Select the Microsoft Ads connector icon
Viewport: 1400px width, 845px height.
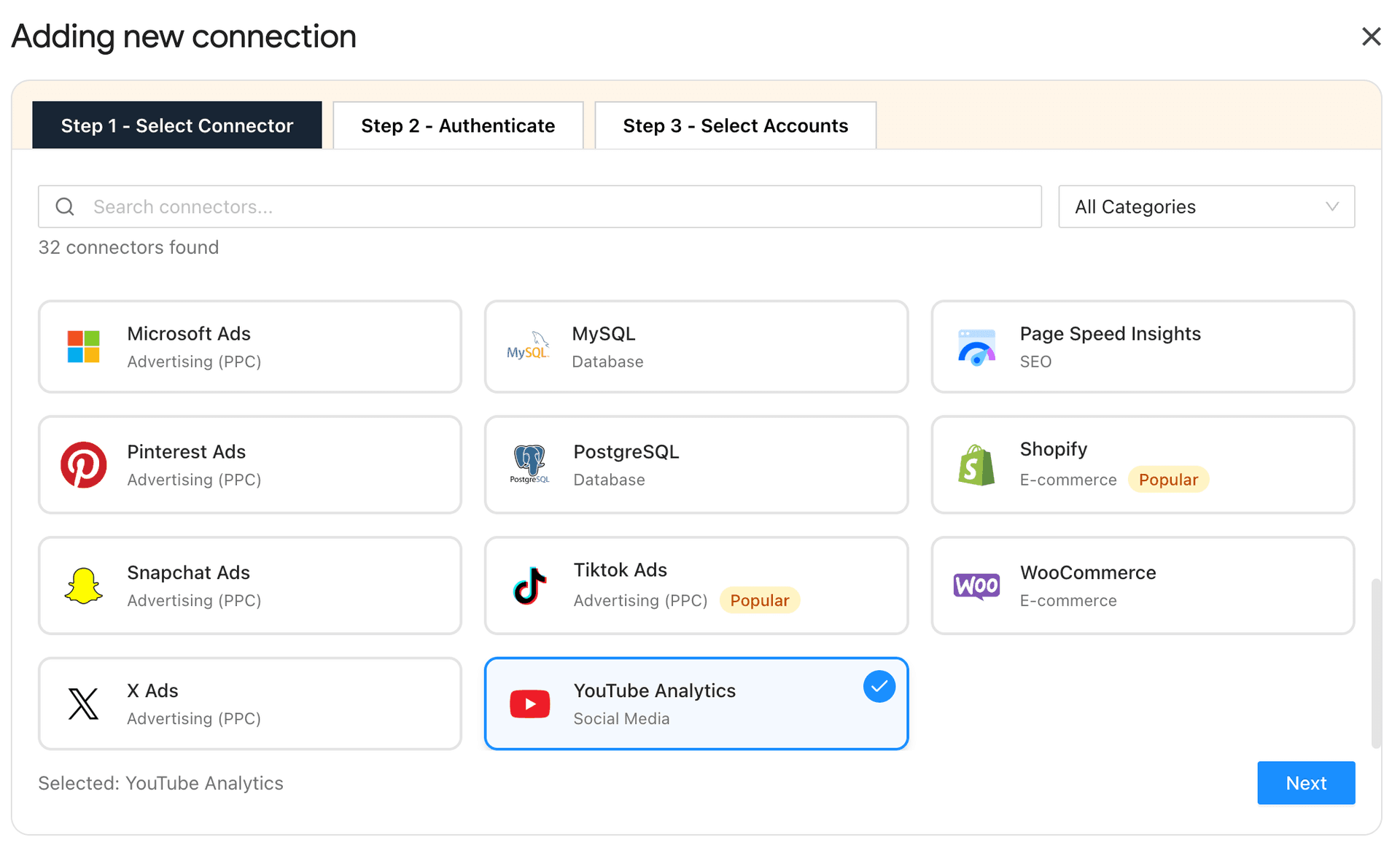coord(83,346)
